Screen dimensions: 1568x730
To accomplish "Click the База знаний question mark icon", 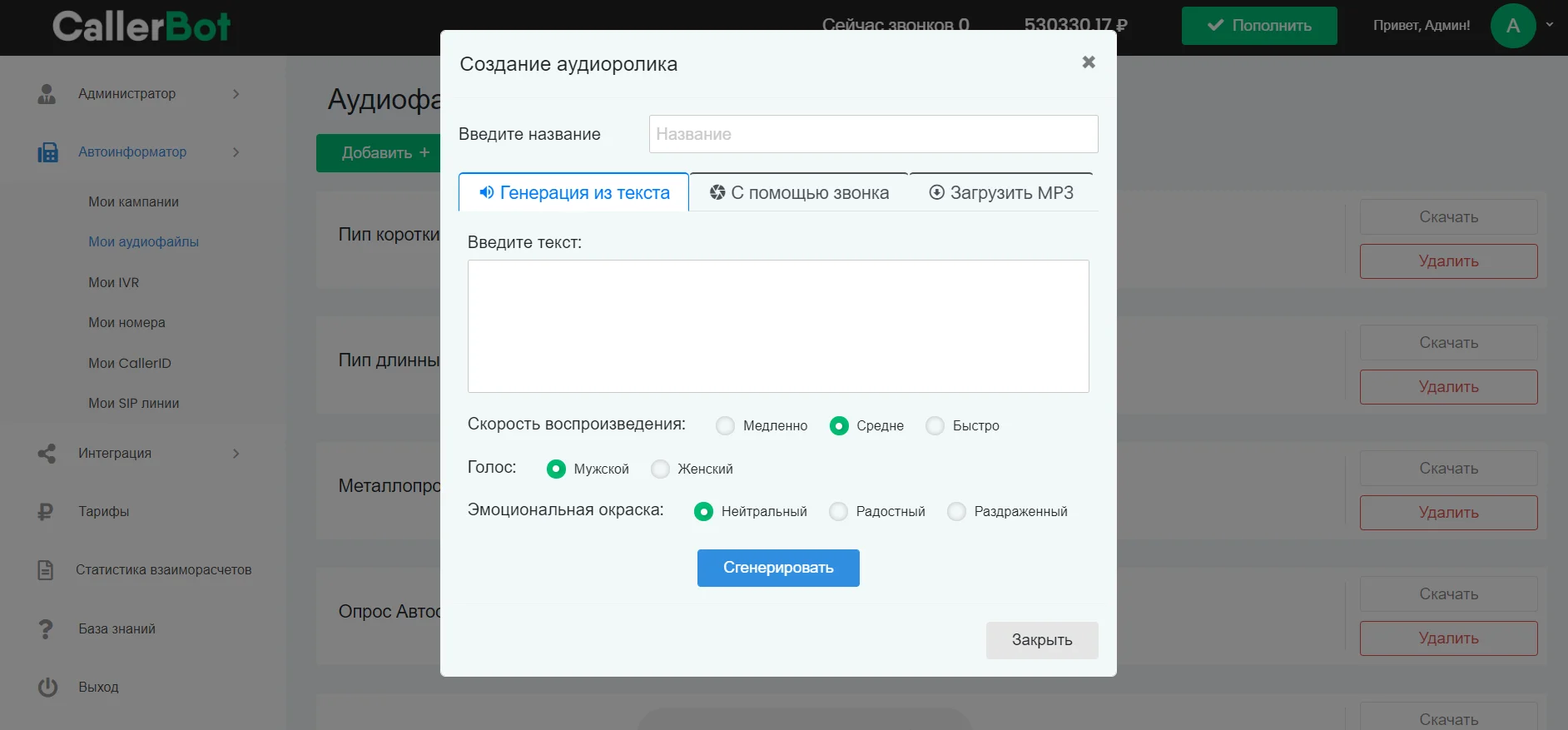I will click(46, 629).
